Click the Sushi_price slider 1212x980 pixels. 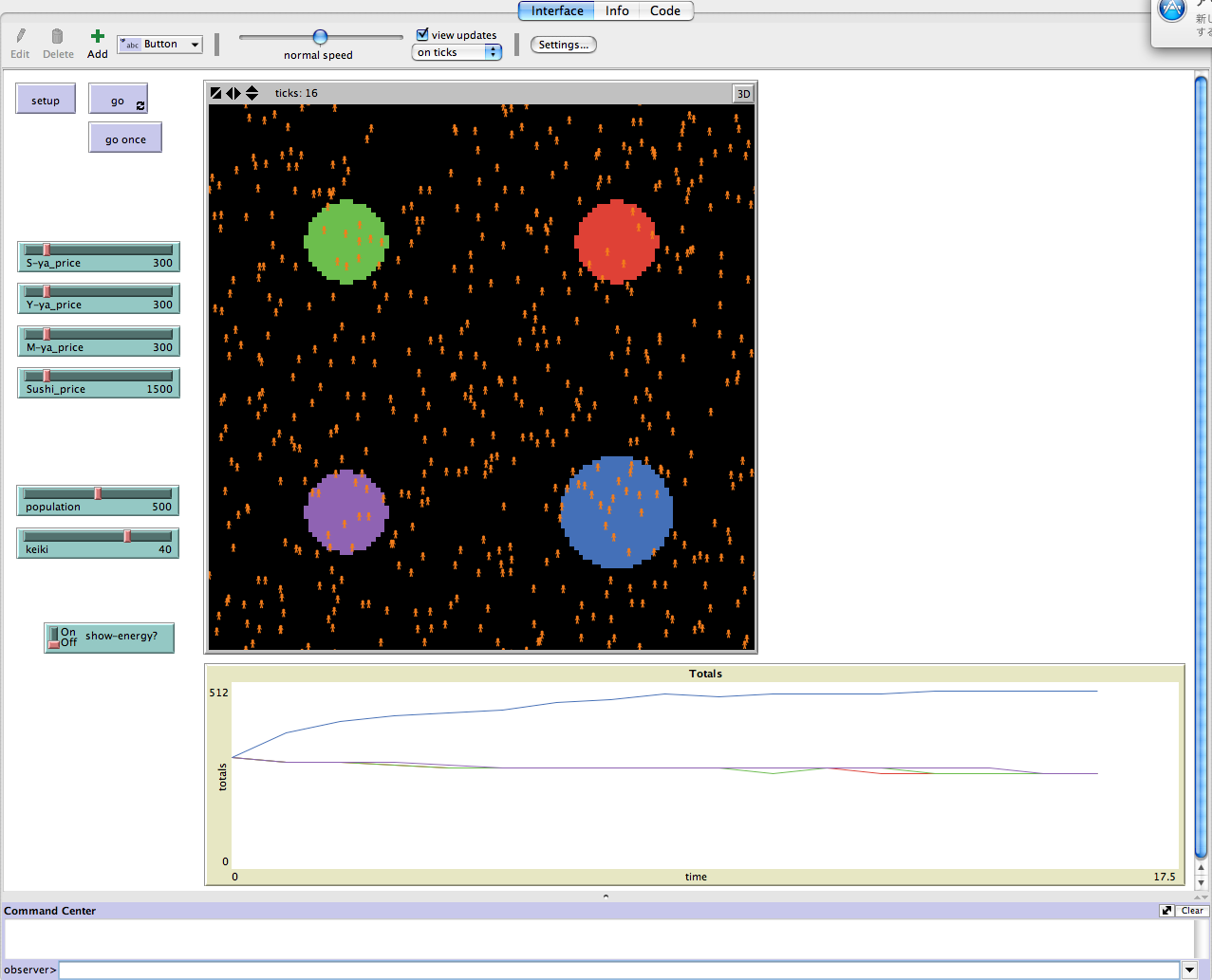coord(99,383)
